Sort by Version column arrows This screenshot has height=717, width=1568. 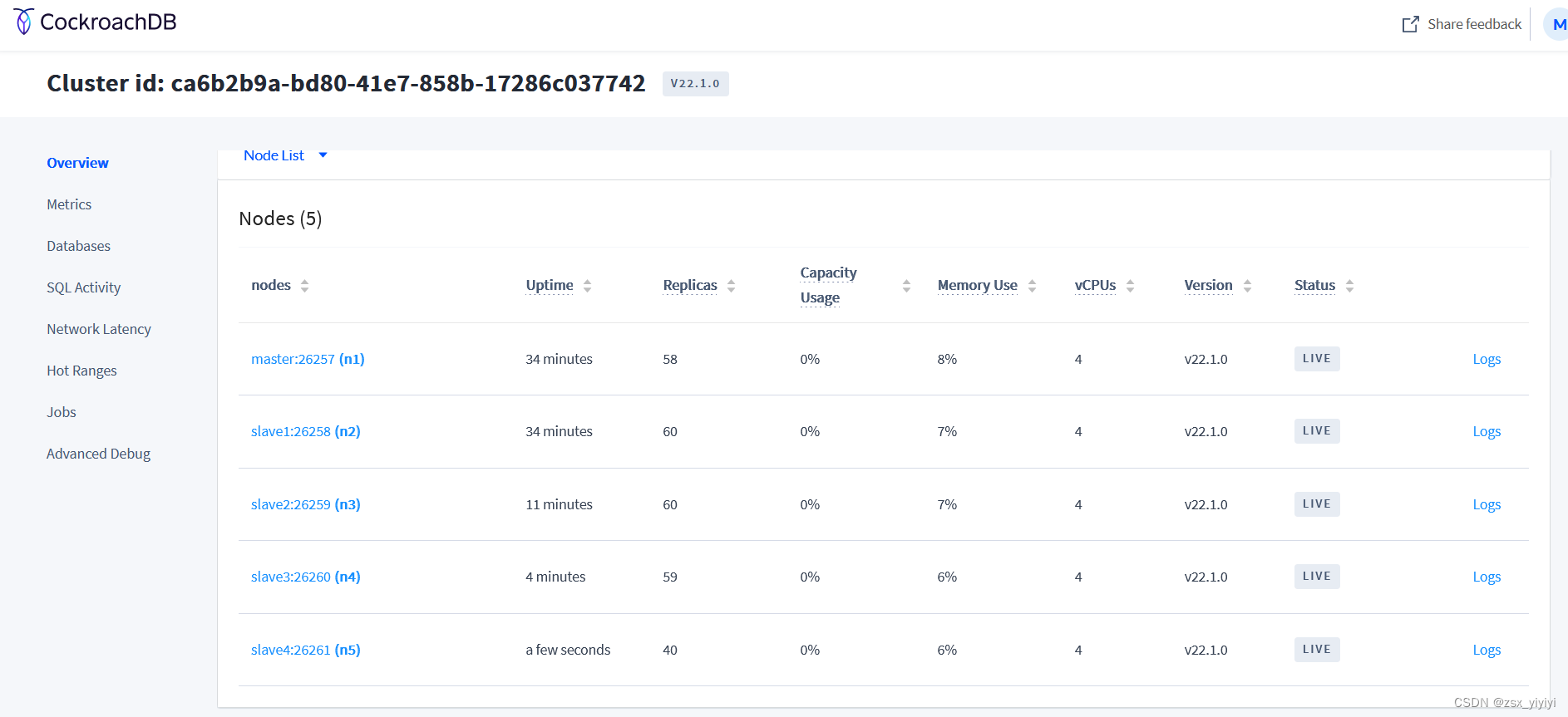(1247, 286)
